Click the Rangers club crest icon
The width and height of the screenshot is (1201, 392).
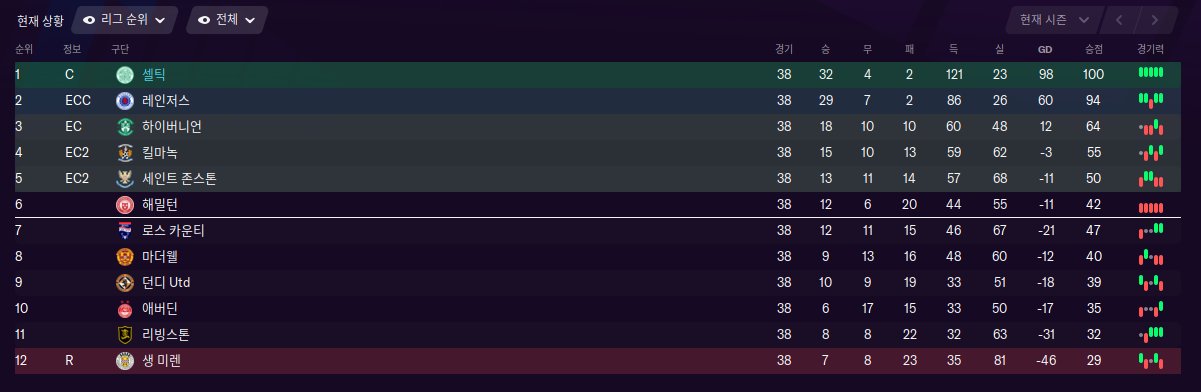(x=124, y=101)
